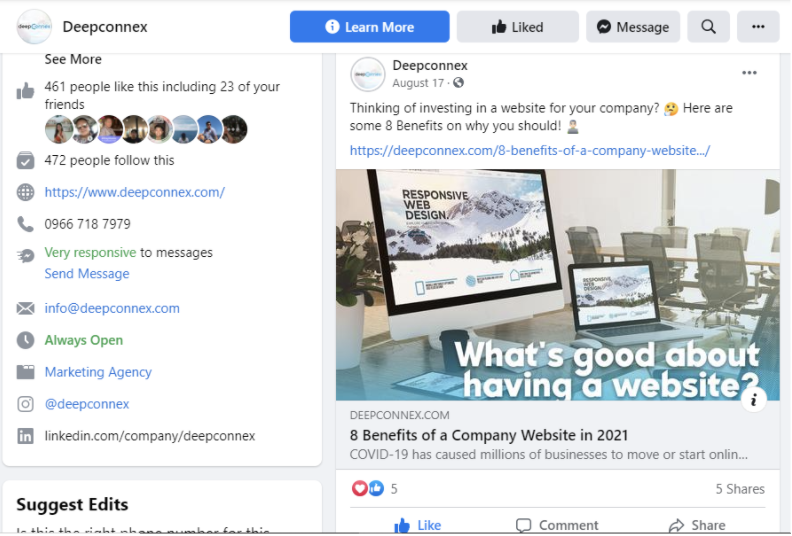Viewport: 792px width, 536px height.
Task: Click the info icon on the article image
Action: (753, 400)
